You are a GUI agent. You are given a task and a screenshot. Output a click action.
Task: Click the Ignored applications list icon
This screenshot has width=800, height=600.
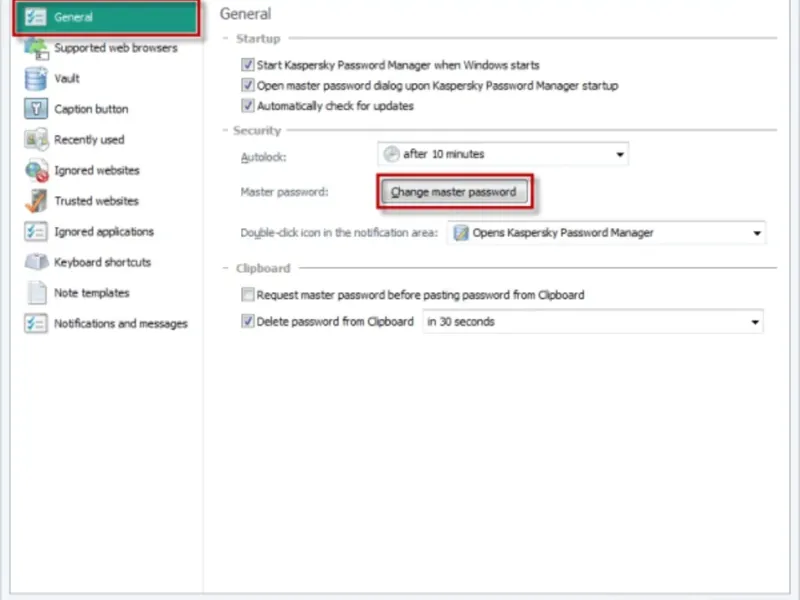[36, 232]
